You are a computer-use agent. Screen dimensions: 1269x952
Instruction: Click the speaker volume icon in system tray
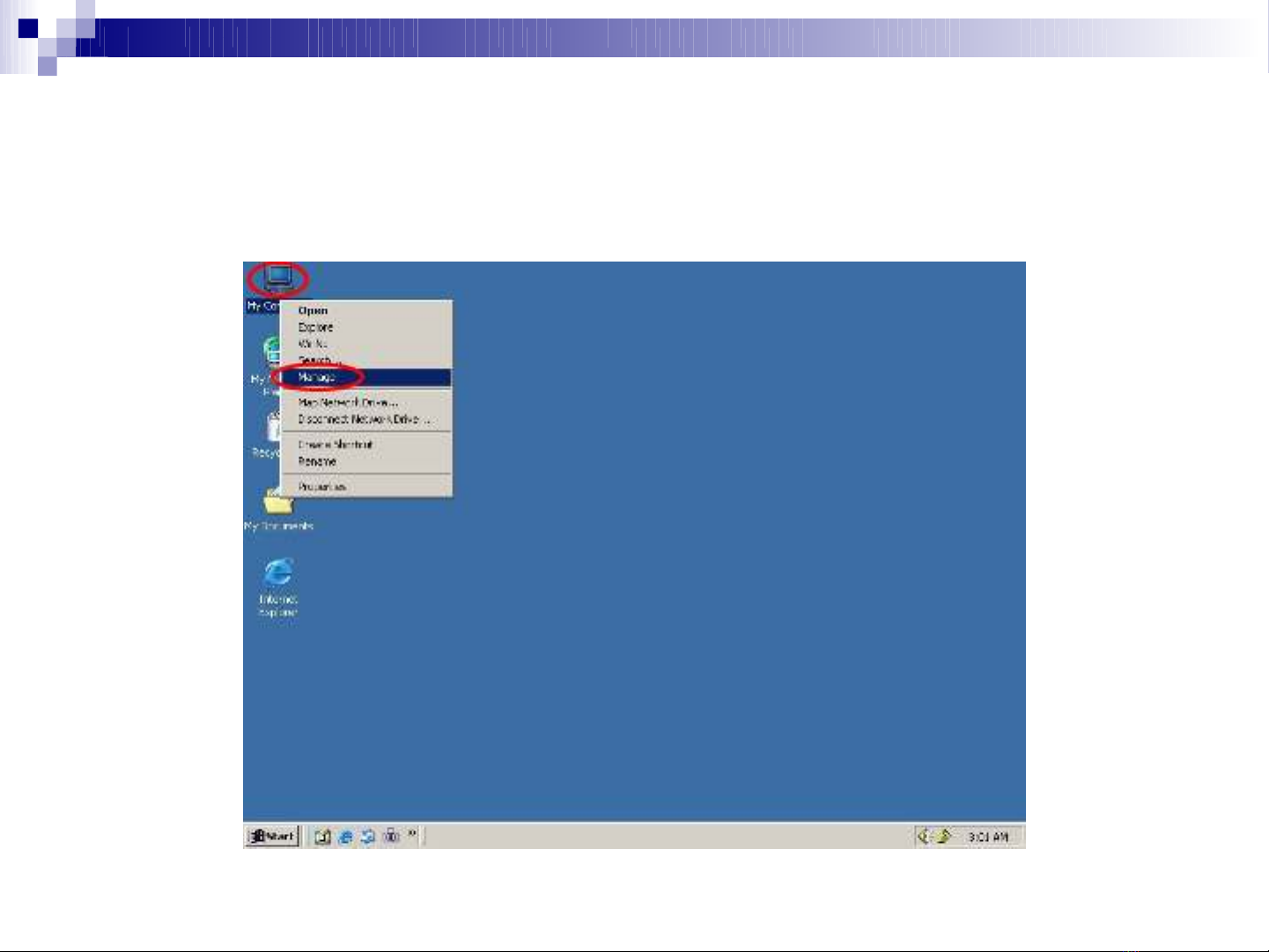coord(924,836)
